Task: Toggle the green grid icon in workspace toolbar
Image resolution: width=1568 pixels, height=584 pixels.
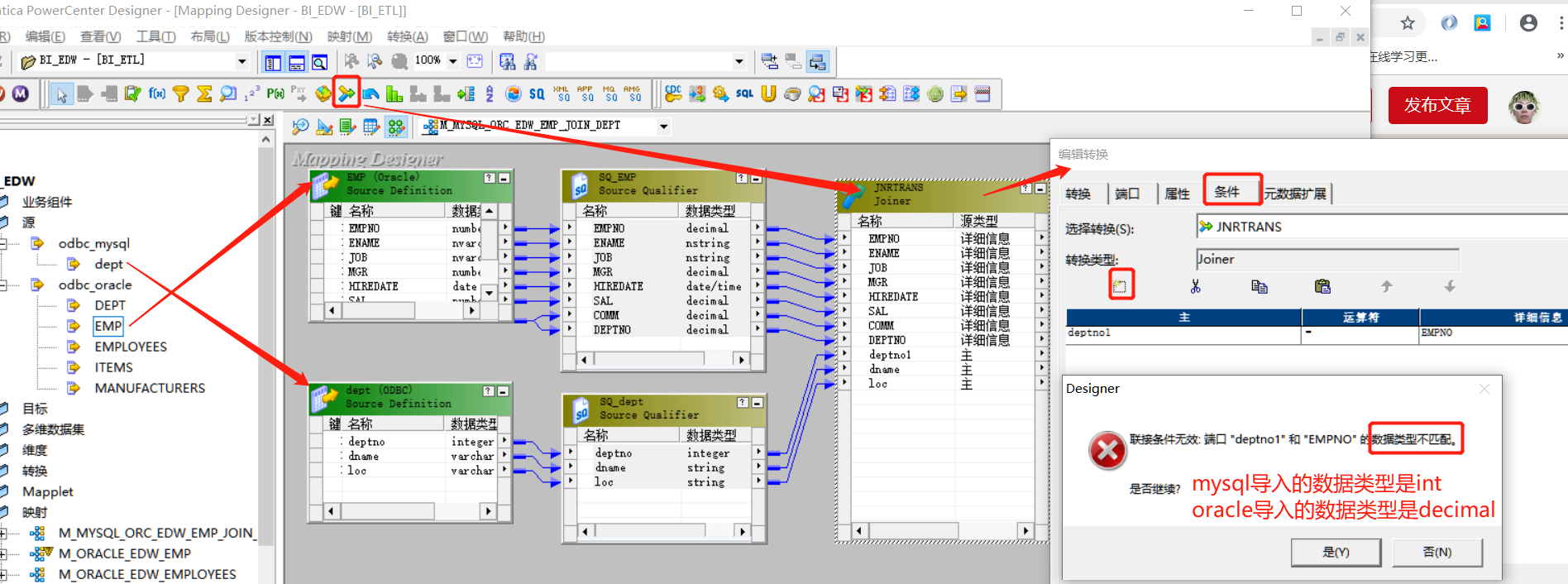Action: tap(397, 127)
